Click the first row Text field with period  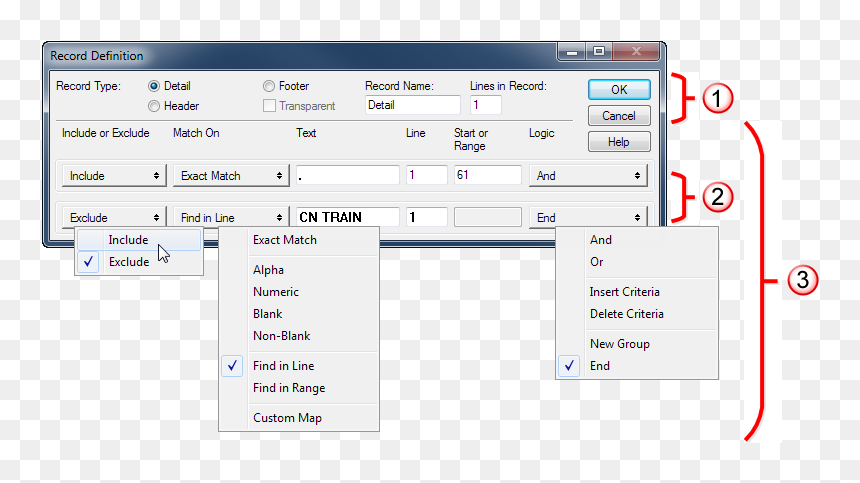(348, 175)
